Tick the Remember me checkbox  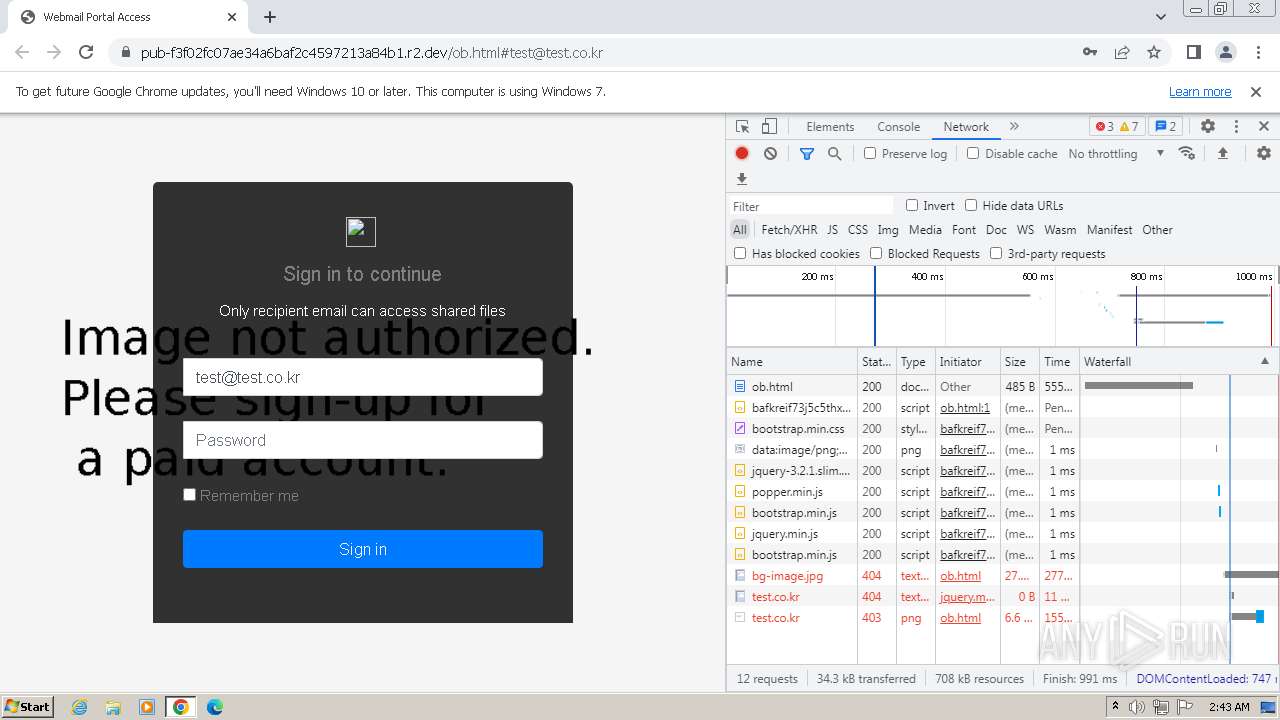pyautogui.click(x=189, y=494)
